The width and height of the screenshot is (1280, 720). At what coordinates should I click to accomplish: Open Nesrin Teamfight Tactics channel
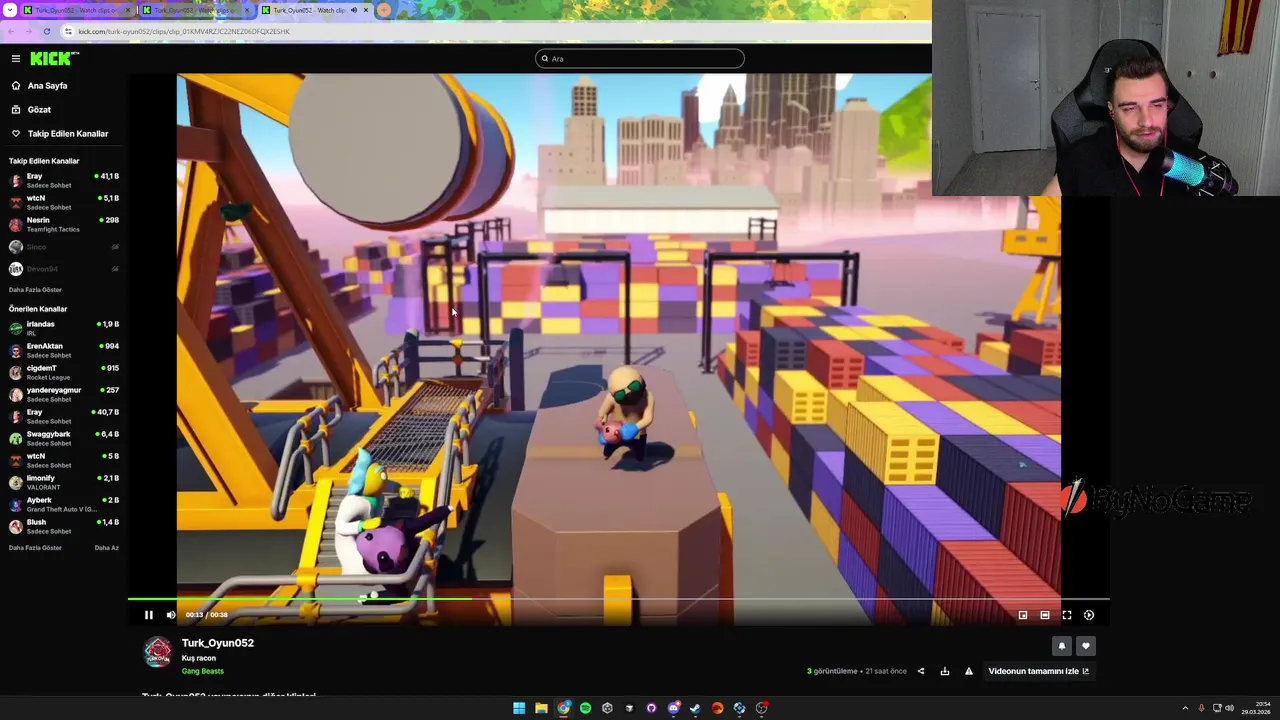[x=64, y=224]
